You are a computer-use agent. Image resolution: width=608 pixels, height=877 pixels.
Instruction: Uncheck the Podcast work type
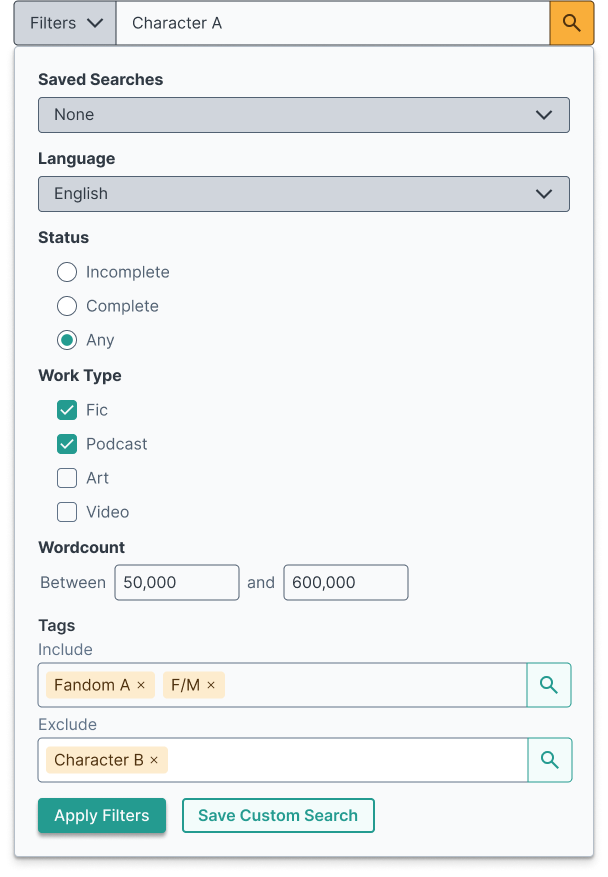click(67, 444)
